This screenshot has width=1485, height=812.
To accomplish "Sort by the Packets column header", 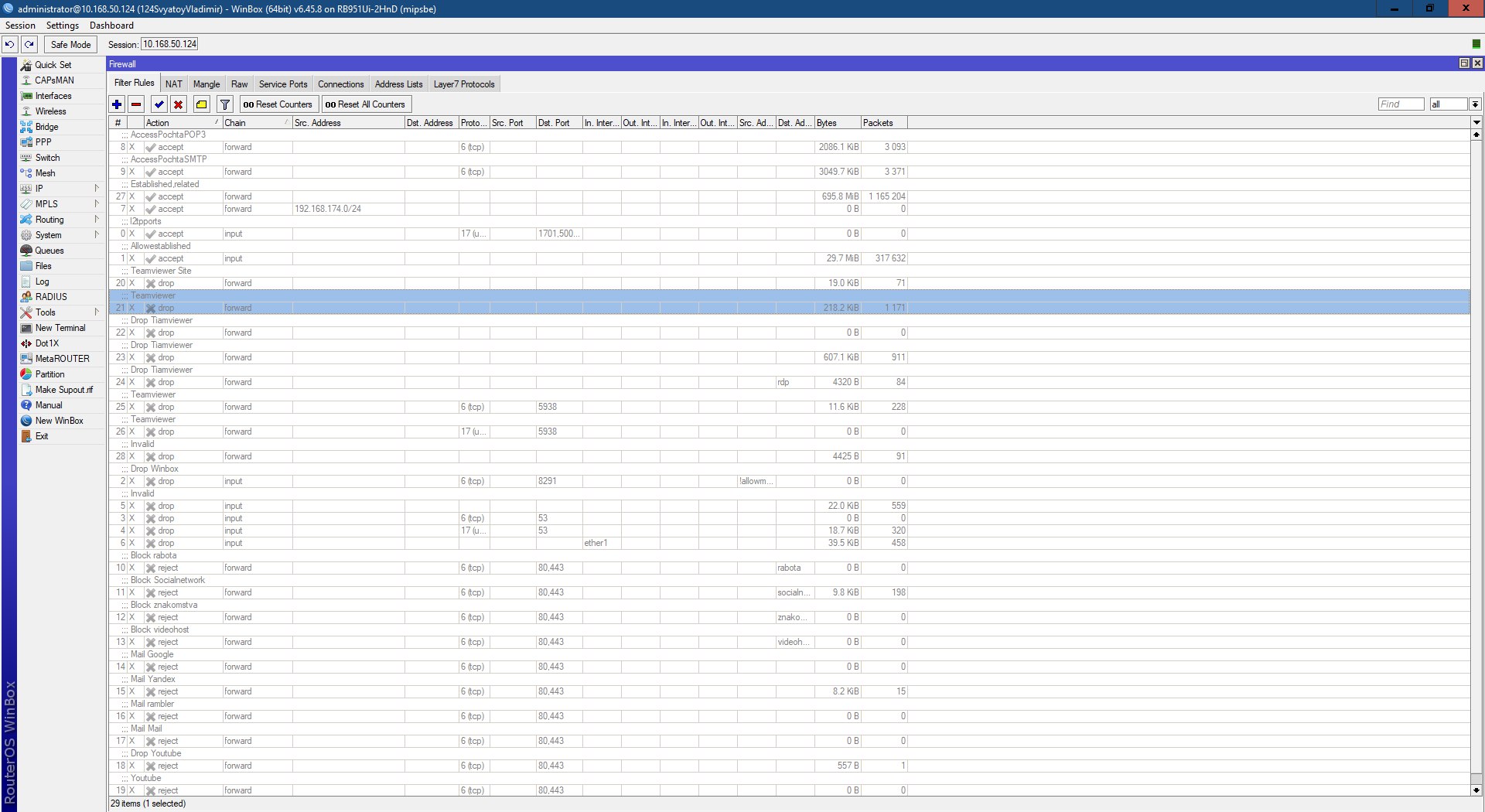I will (884, 123).
